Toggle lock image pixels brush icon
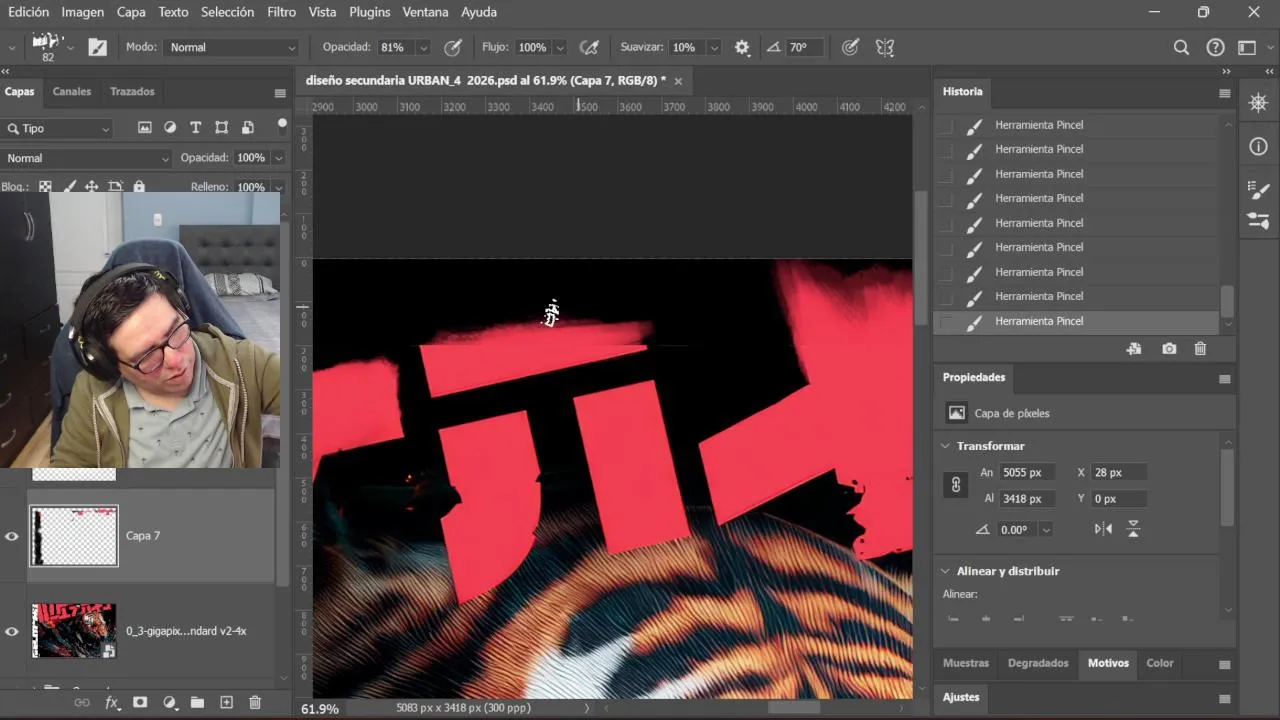This screenshot has height=720, width=1280. [x=69, y=186]
